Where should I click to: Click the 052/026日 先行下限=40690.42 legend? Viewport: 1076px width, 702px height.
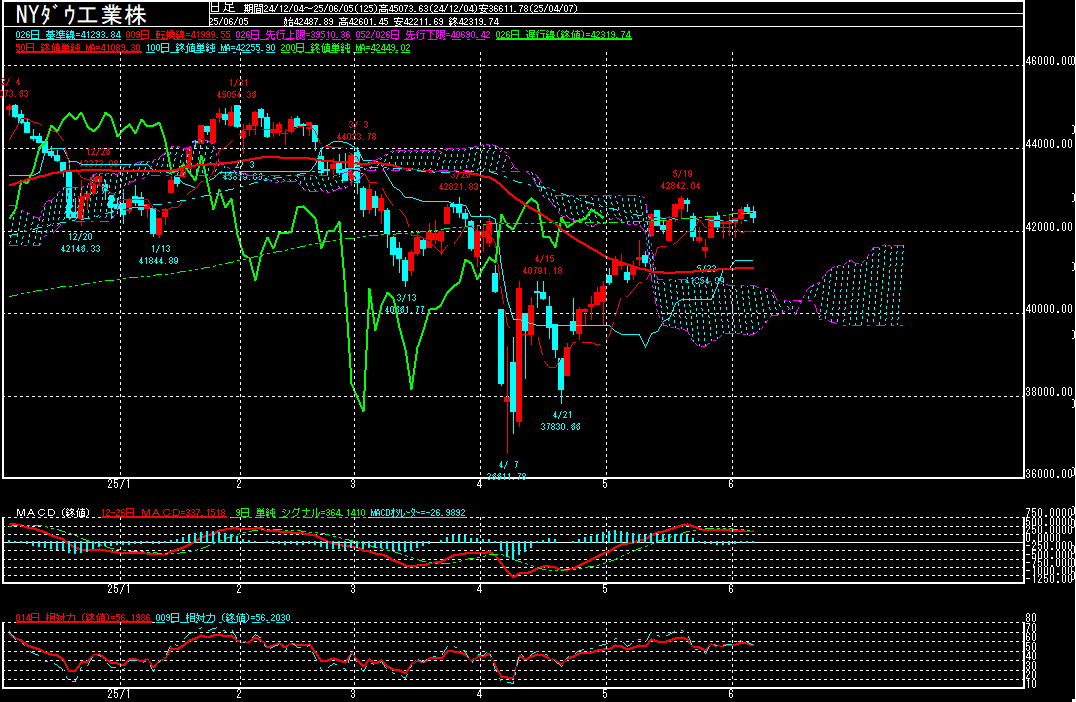pyautogui.click(x=423, y=35)
